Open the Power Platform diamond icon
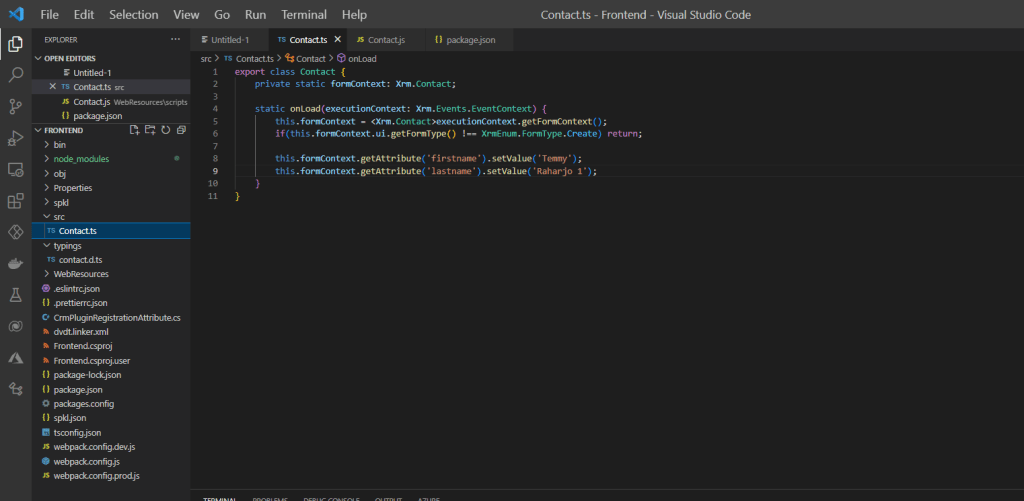 [16, 232]
